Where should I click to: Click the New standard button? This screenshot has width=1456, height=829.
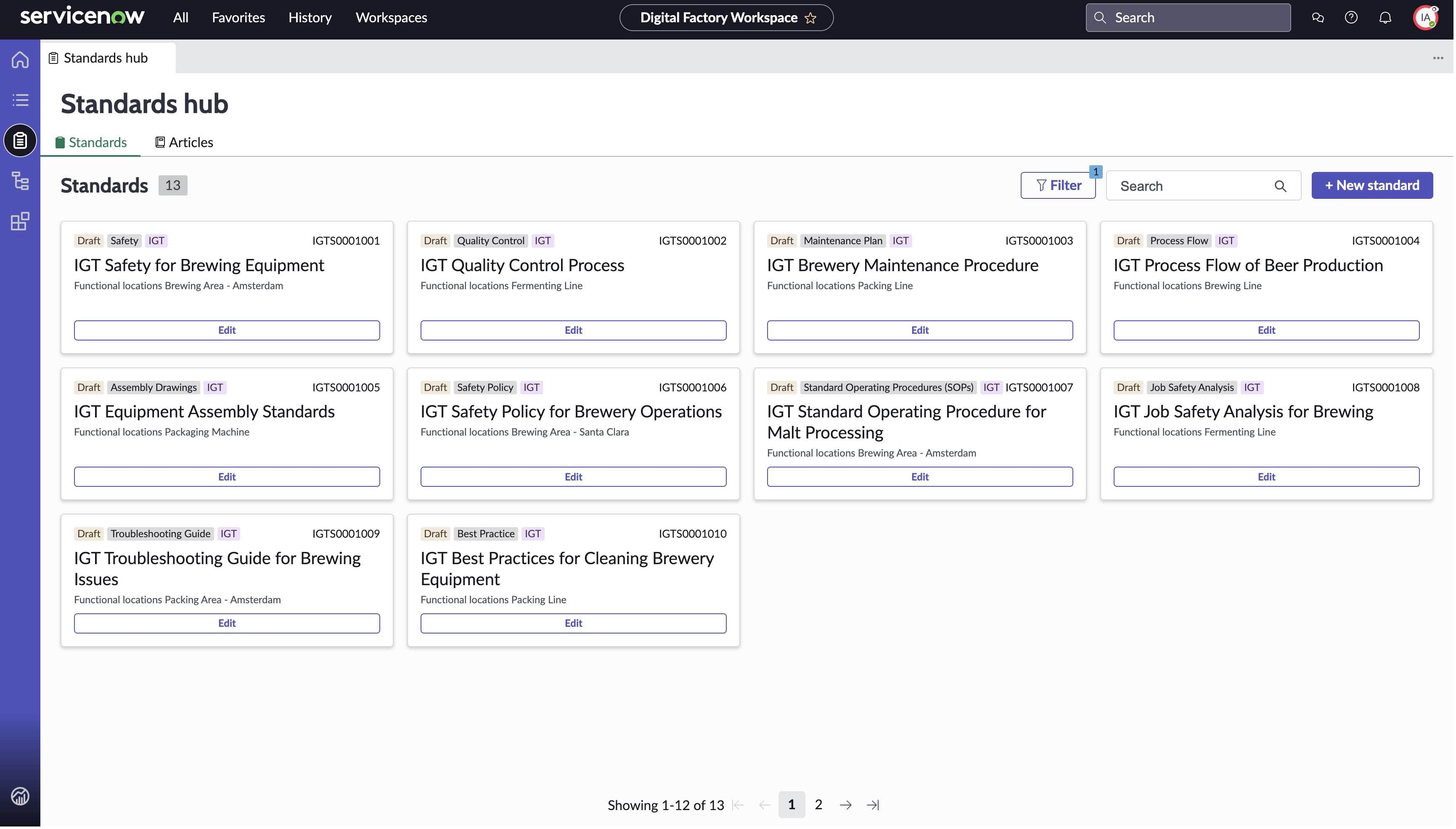click(x=1372, y=186)
